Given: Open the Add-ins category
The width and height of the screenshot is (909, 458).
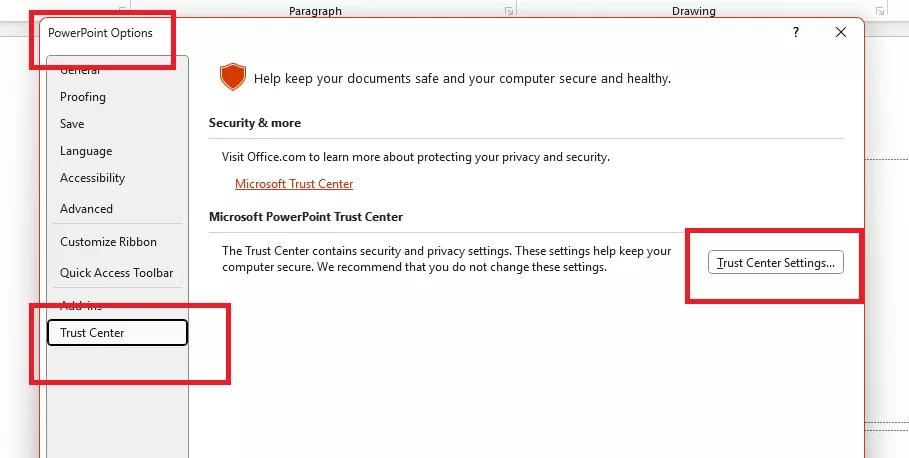Looking at the screenshot, I should (81, 305).
